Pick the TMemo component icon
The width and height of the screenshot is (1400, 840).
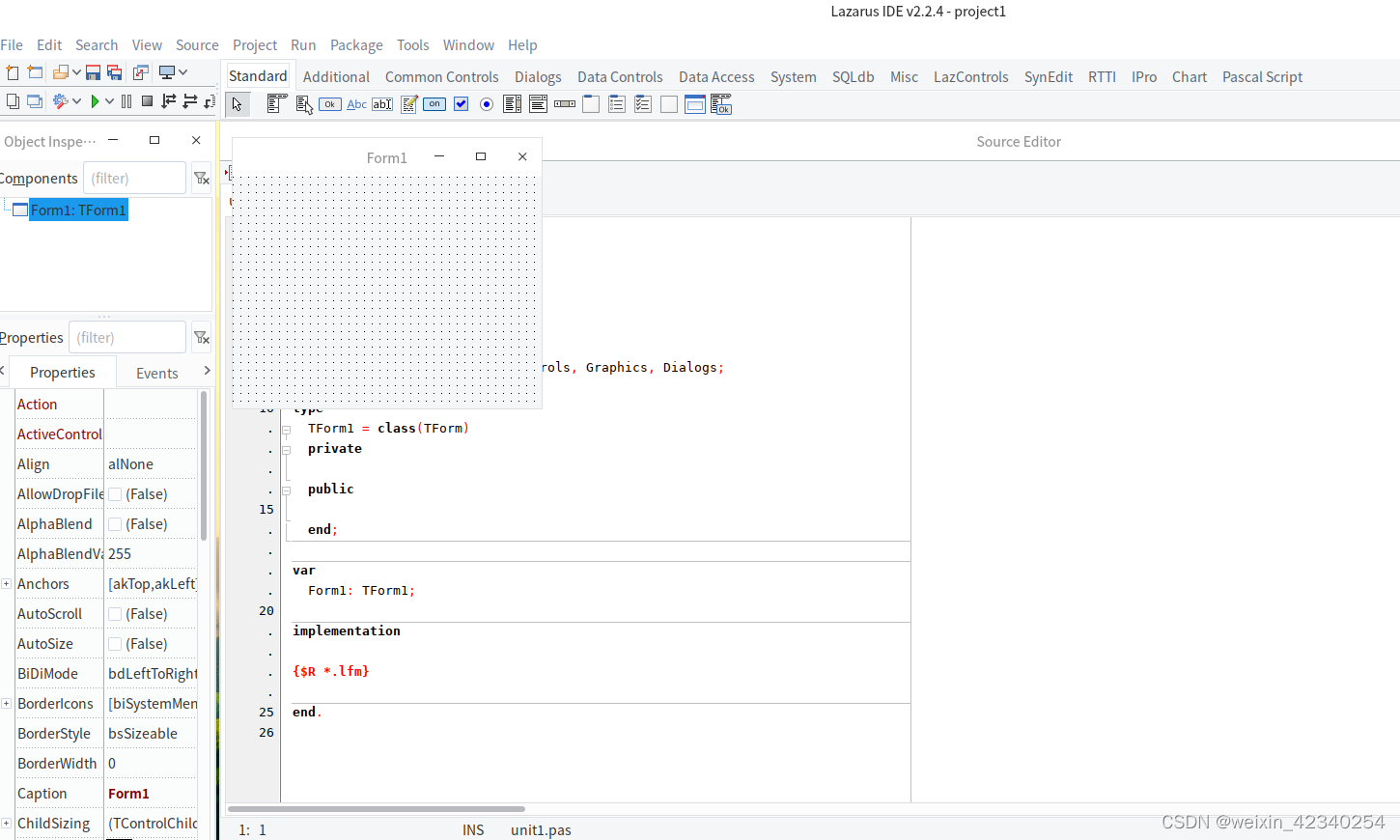click(408, 104)
